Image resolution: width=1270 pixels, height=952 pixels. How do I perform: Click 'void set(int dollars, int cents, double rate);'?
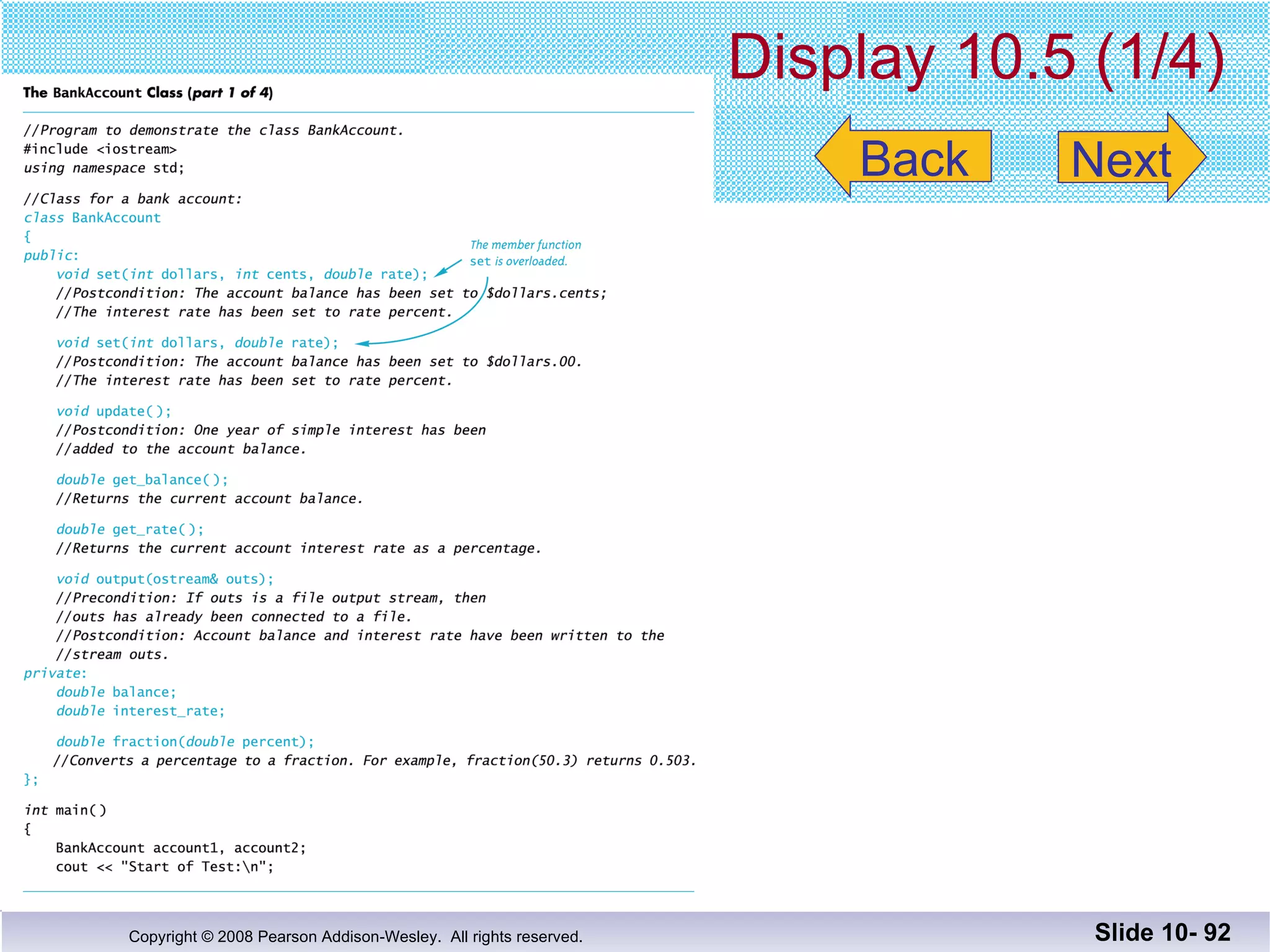[x=242, y=275]
